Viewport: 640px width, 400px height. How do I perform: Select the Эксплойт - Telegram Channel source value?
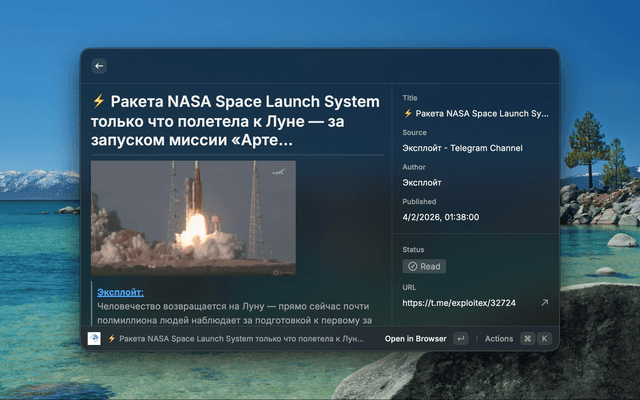coord(463,148)
